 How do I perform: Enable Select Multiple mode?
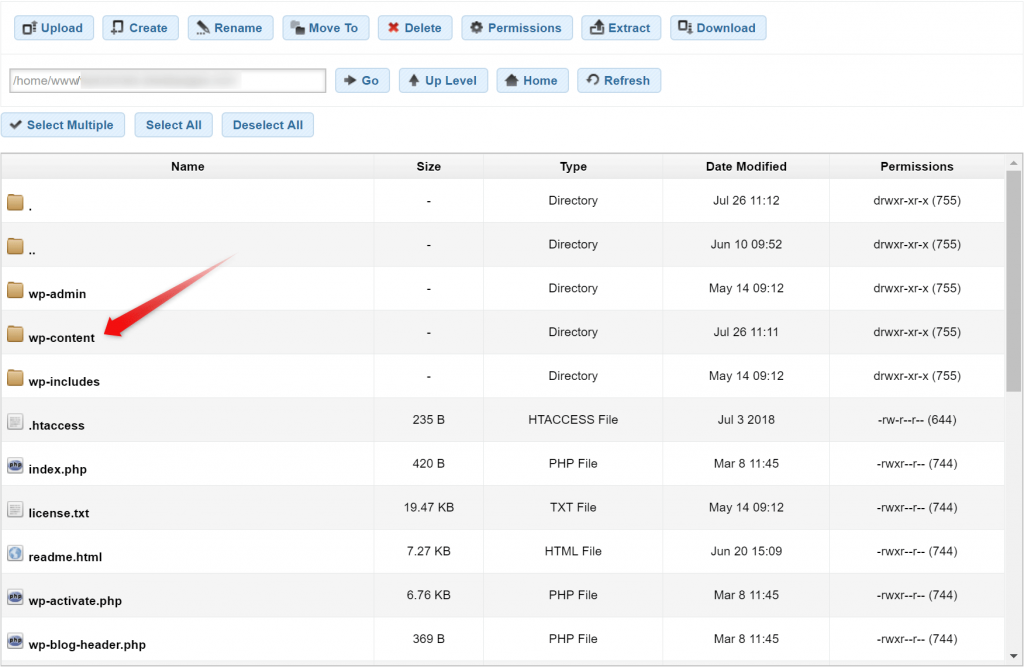[63, 125]
